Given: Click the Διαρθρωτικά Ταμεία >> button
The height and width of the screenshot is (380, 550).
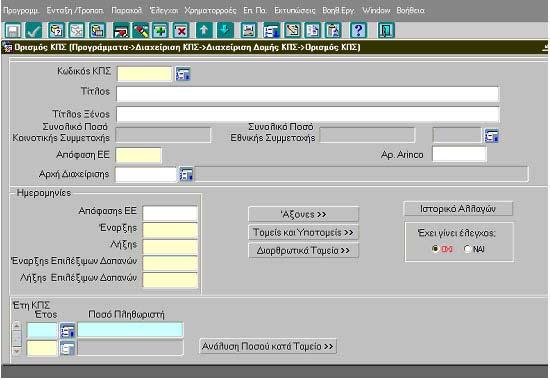Looking at the screenshot, I should [x=303, y=251].
